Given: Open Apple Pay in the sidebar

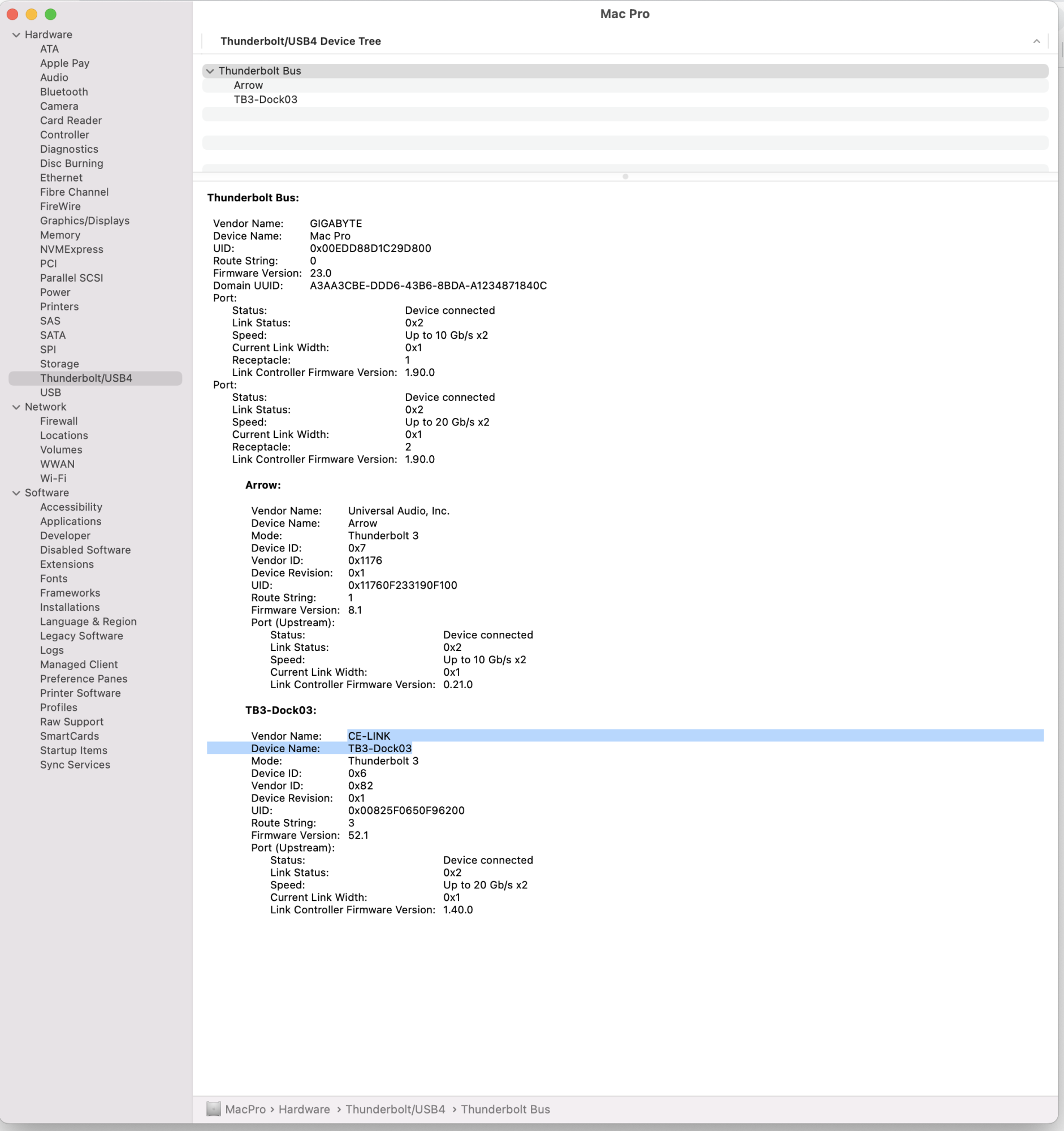Looking at the screenshot, I should [65, 63].
